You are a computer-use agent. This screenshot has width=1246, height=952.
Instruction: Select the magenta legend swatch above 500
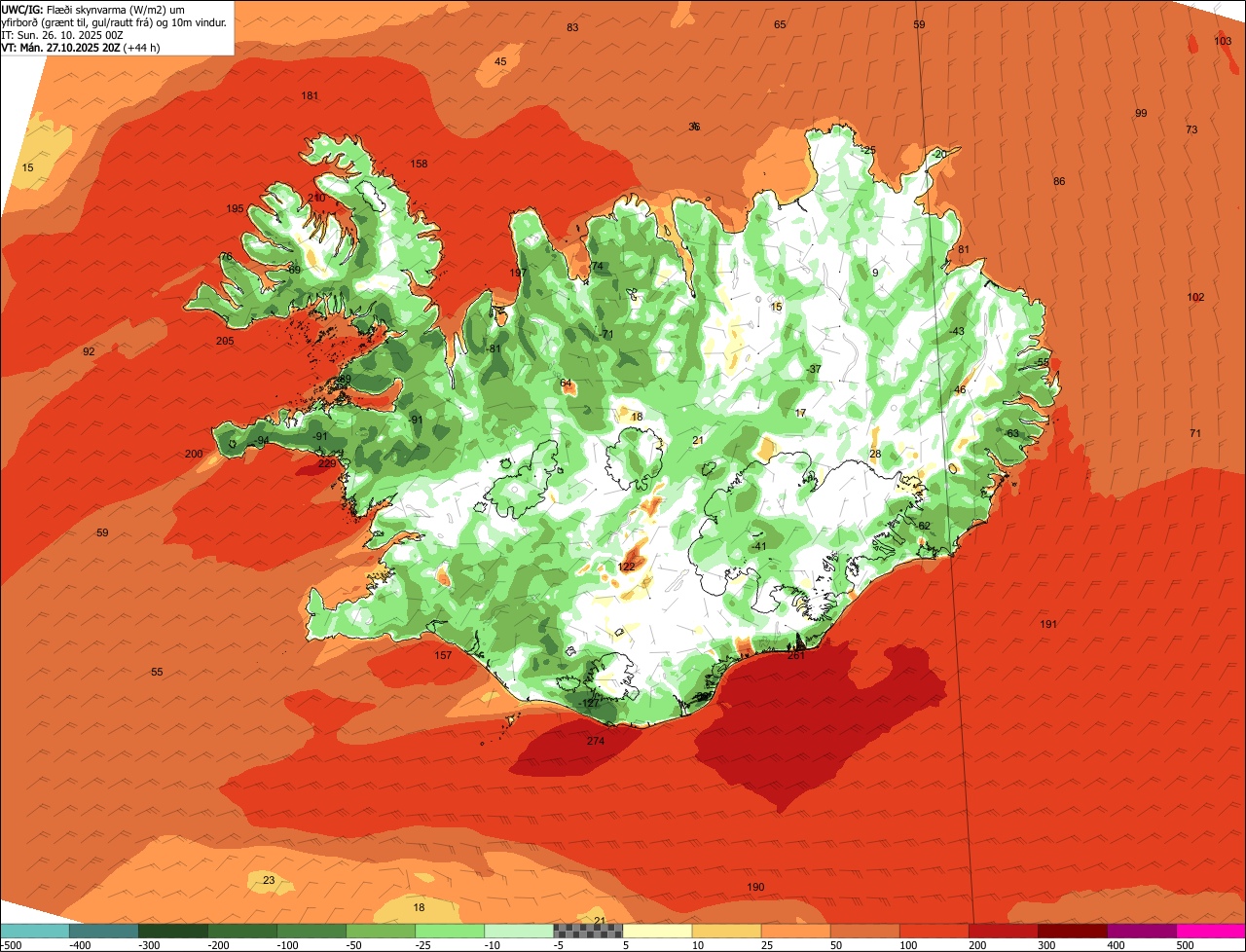pyautogui.click(x=1211, y=931)
